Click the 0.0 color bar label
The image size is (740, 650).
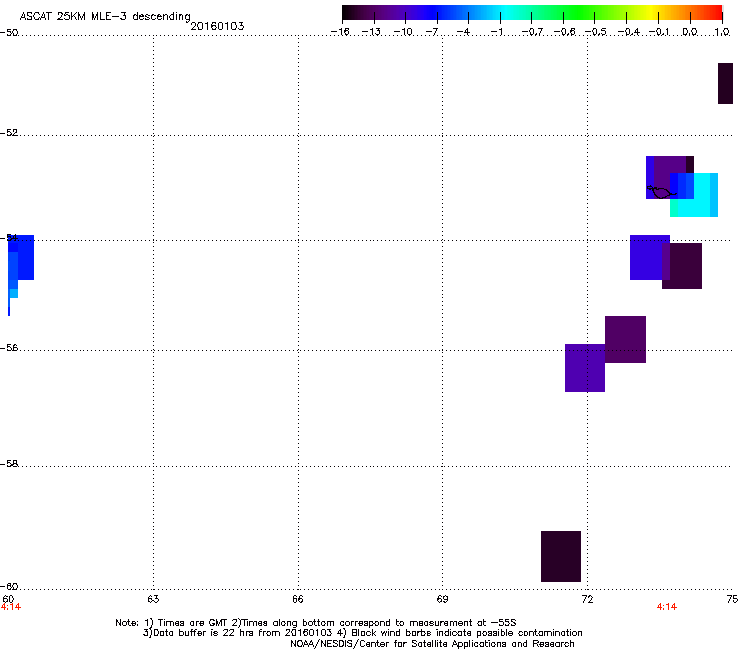point(690,32)
